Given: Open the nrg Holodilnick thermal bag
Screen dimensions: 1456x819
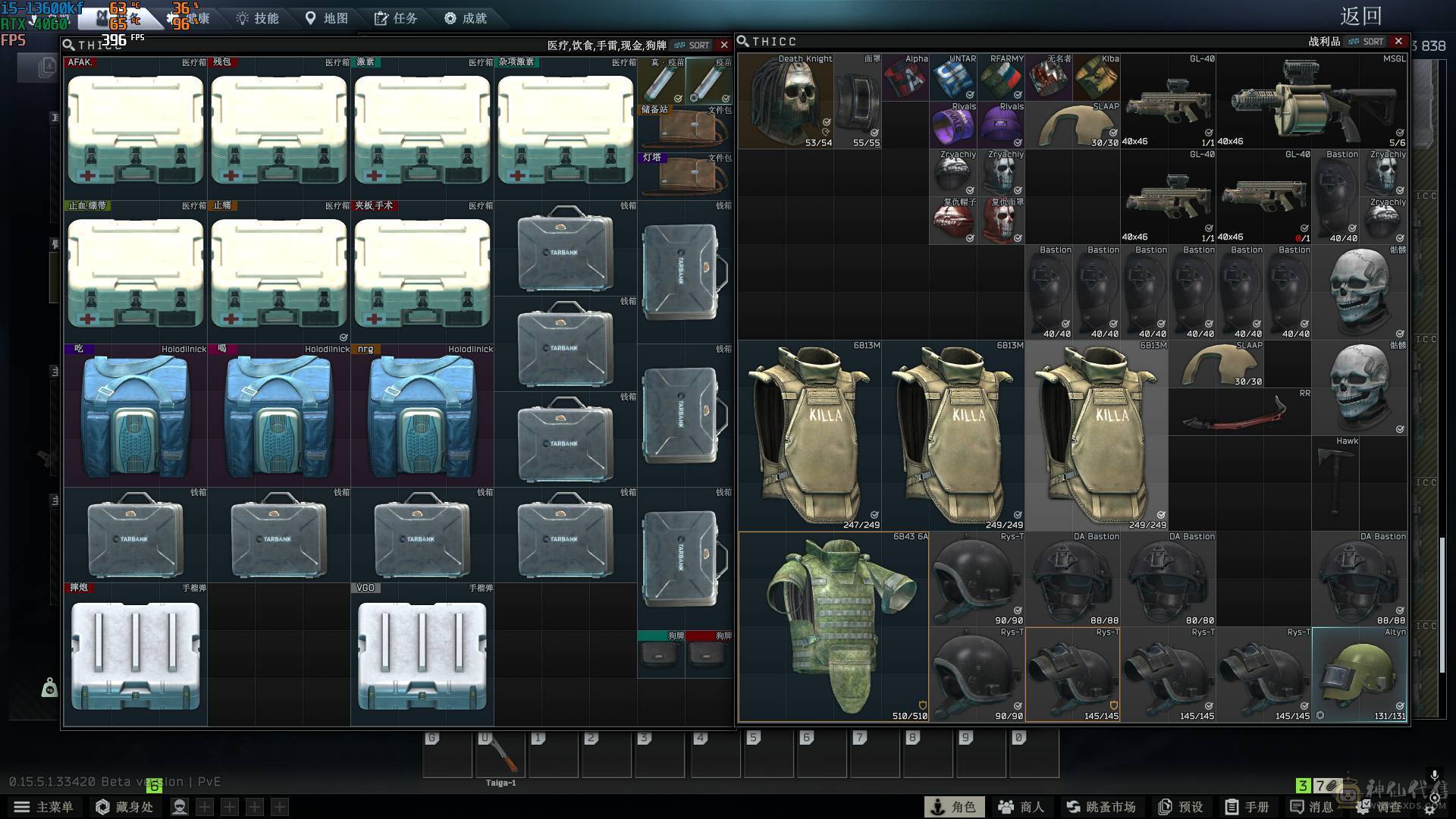Looking at the screenshot, I should point(422,416).
